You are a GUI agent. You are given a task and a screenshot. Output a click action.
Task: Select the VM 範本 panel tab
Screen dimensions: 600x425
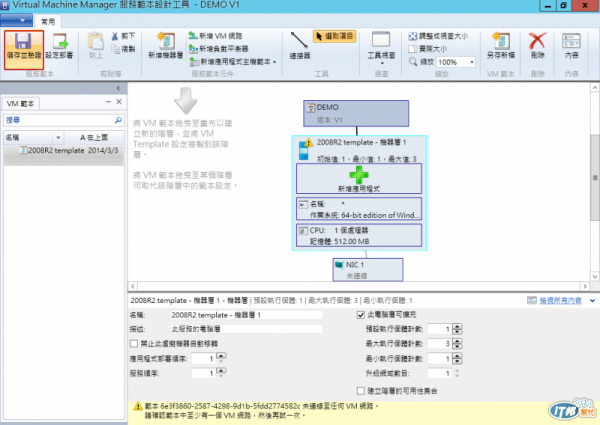(x=21, y=104)
